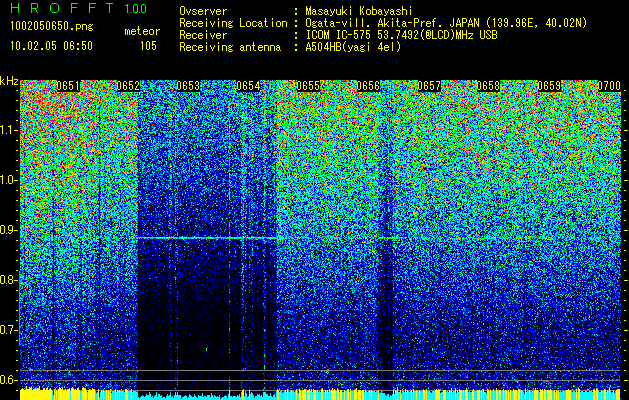The image size is (629, 400).
Task: Click the A504HB(yagi 4el) antenna text
Action: coord(353,47)
